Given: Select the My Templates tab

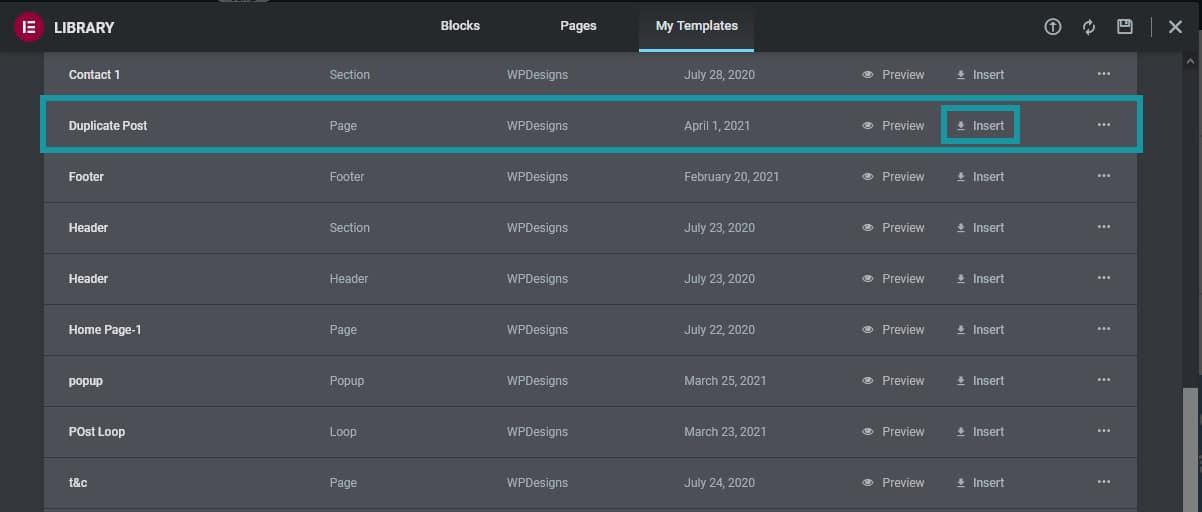Looking at the screenshot, I should (696, 26).
